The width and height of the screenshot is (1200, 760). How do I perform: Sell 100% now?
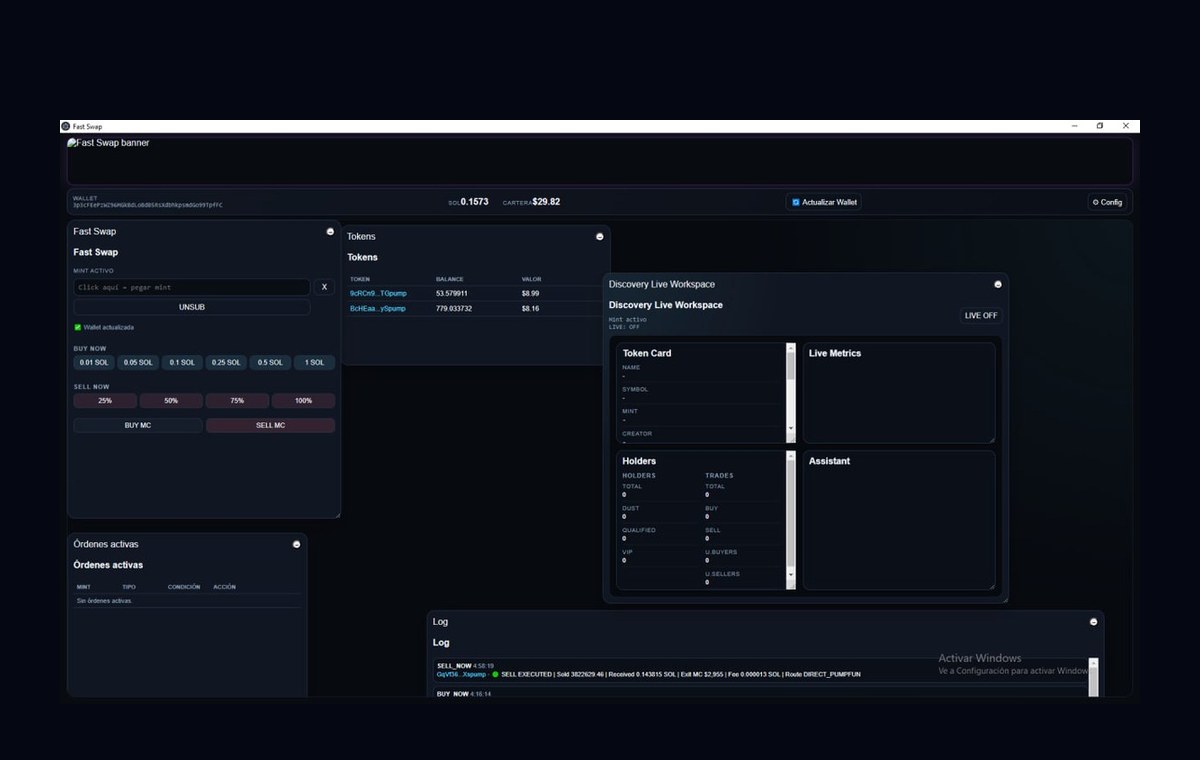(304, 400)
